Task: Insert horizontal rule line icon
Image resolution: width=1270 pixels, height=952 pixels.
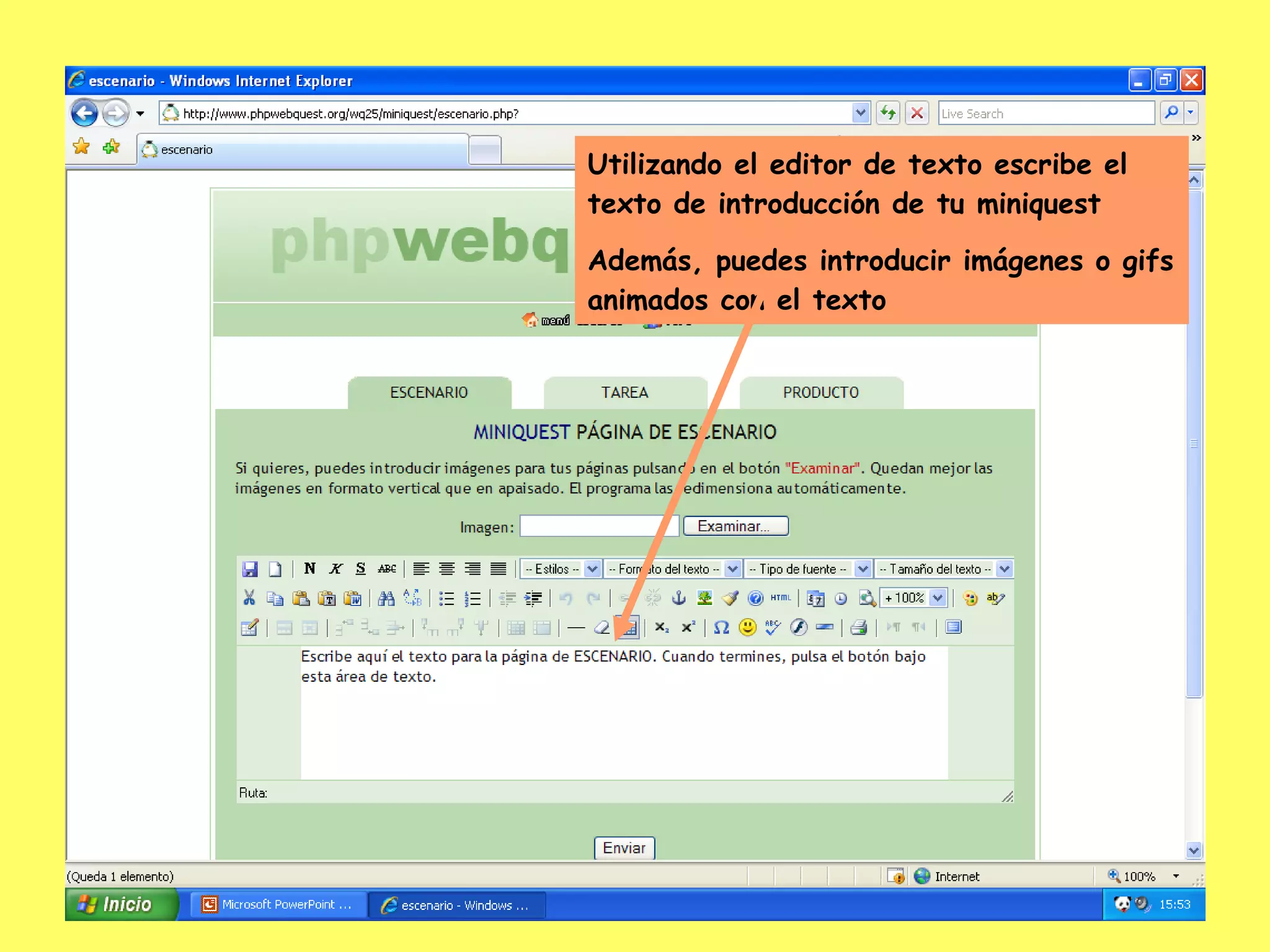Action: pos(576,628)
